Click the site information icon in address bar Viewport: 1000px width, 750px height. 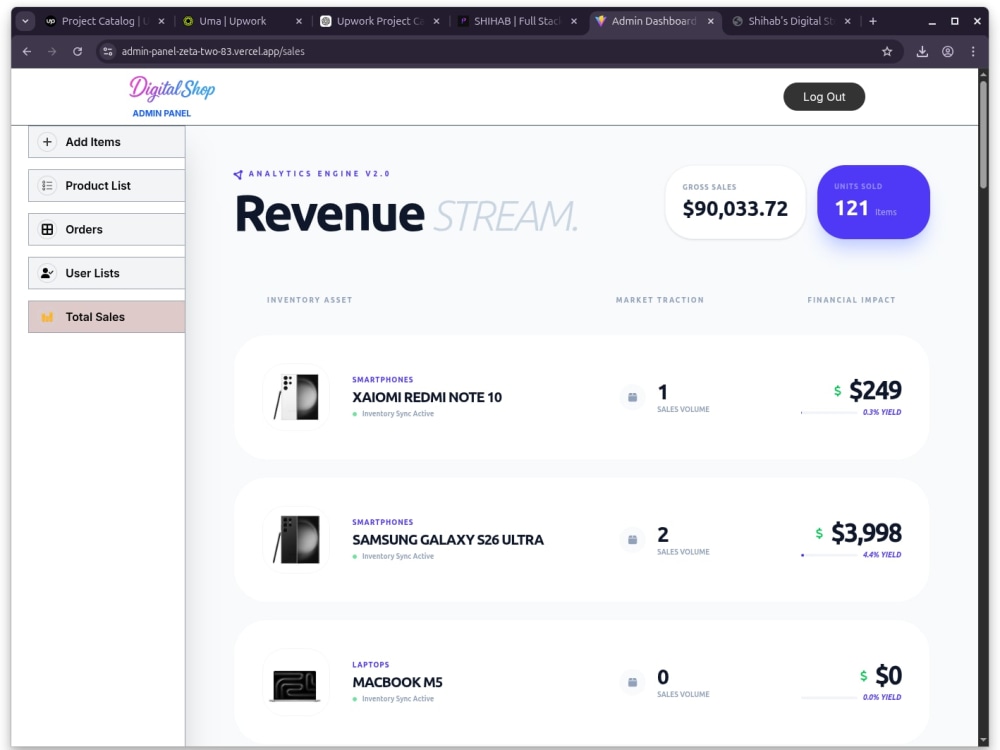(x=108, y=52)
